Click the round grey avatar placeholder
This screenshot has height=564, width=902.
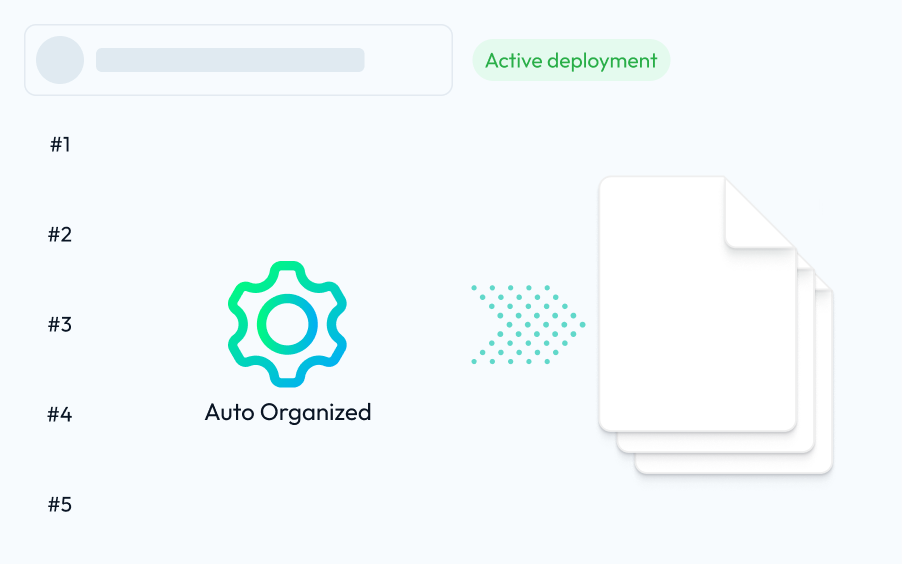click(60, 60)
